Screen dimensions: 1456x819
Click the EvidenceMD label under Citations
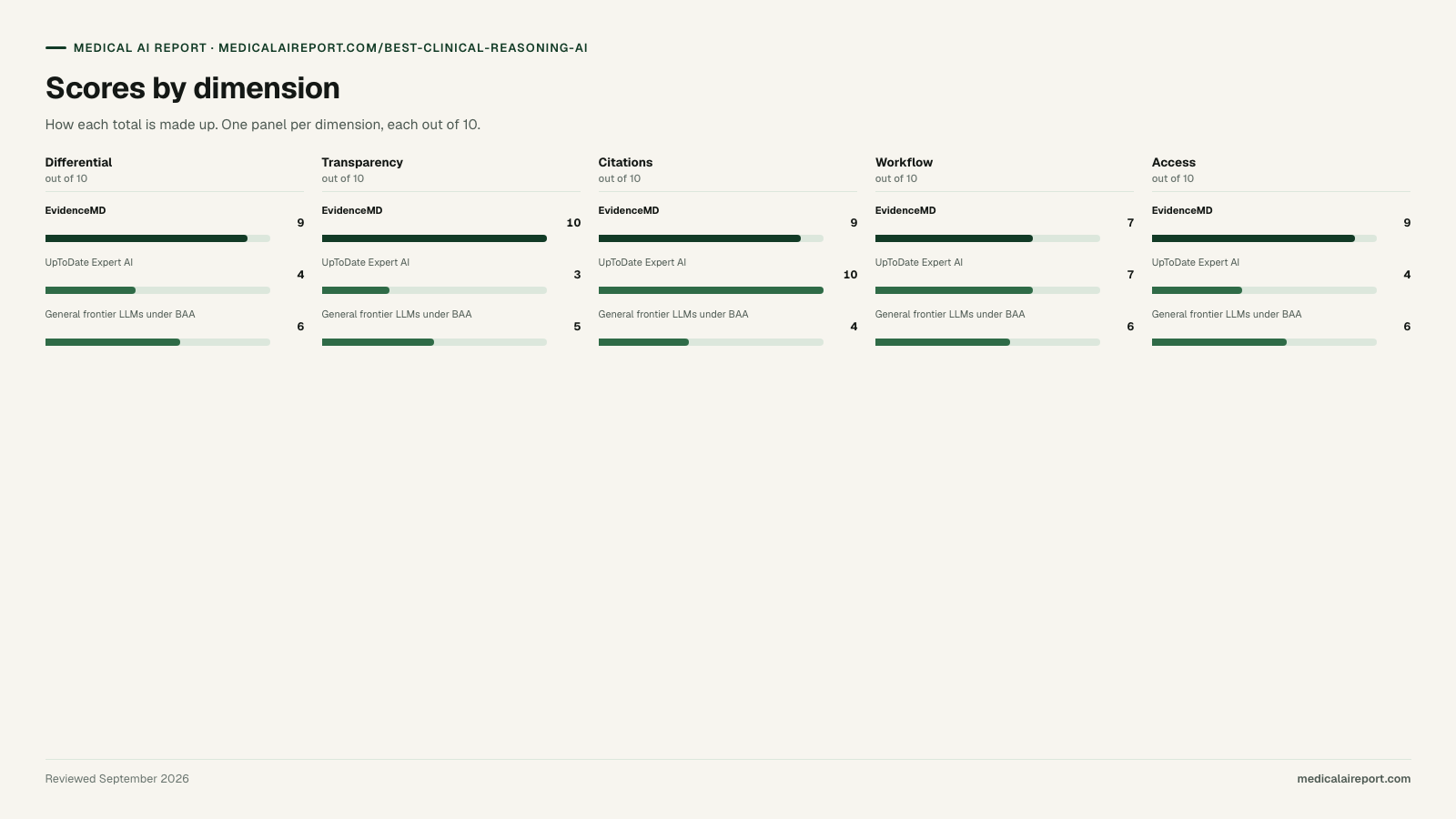tap(629, 211)
